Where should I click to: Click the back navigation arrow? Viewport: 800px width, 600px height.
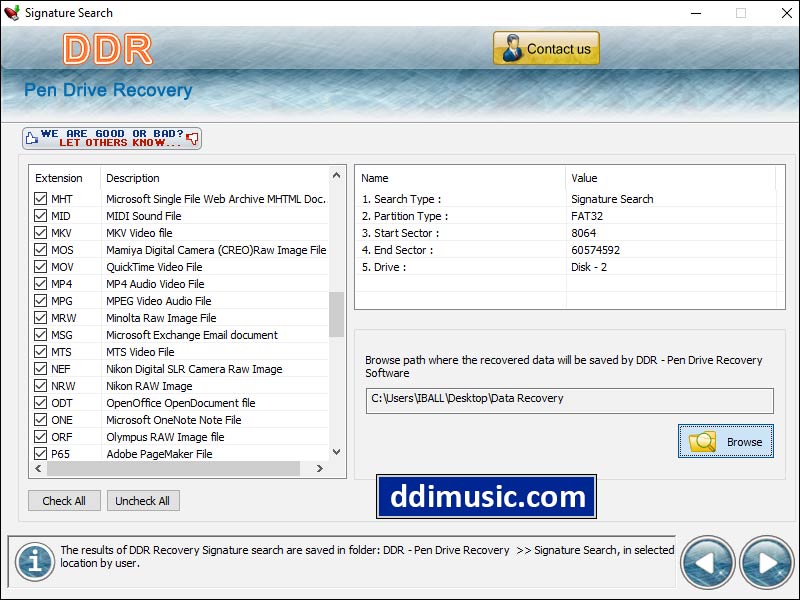point(708,563)
